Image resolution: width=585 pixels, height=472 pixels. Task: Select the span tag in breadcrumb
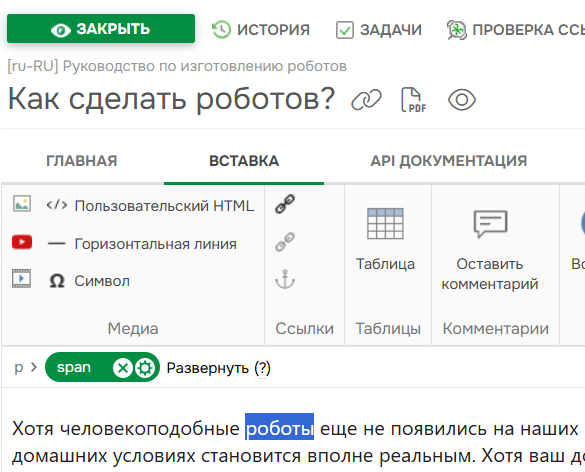[74, 368]
